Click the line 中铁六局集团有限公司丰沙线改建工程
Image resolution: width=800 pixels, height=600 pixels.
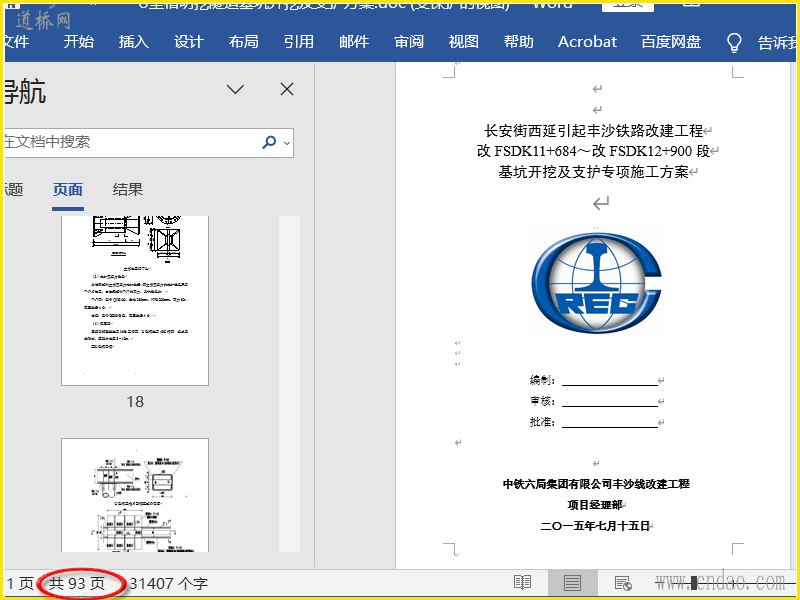coord(596,484)
